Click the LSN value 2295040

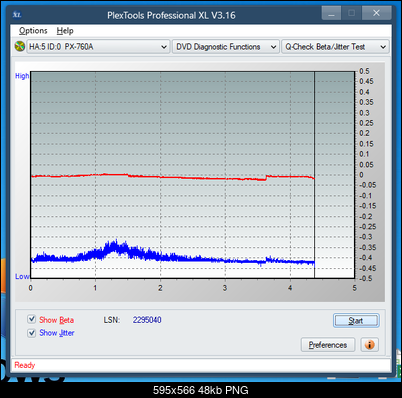coord(147,320)
